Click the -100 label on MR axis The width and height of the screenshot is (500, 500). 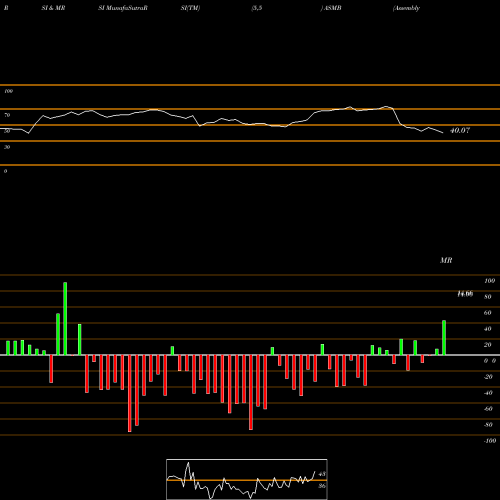[x=490, y=441]
